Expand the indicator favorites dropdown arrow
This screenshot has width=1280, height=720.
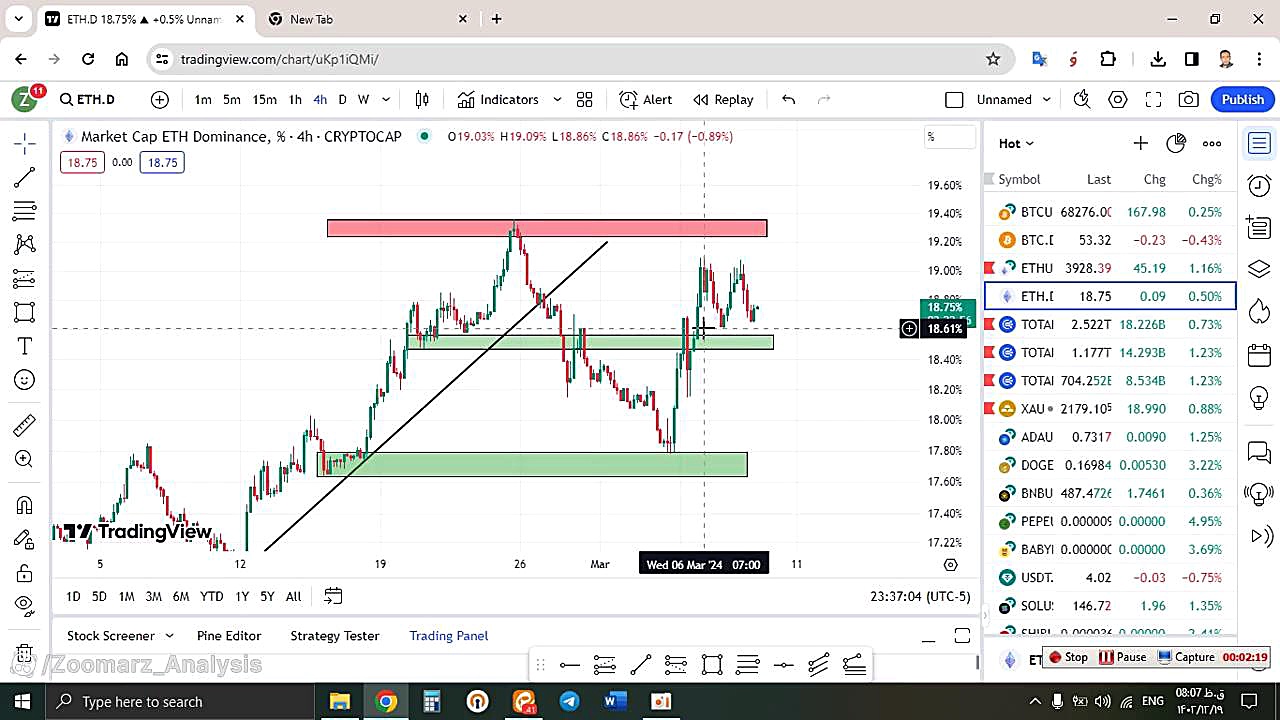[557, 99]
